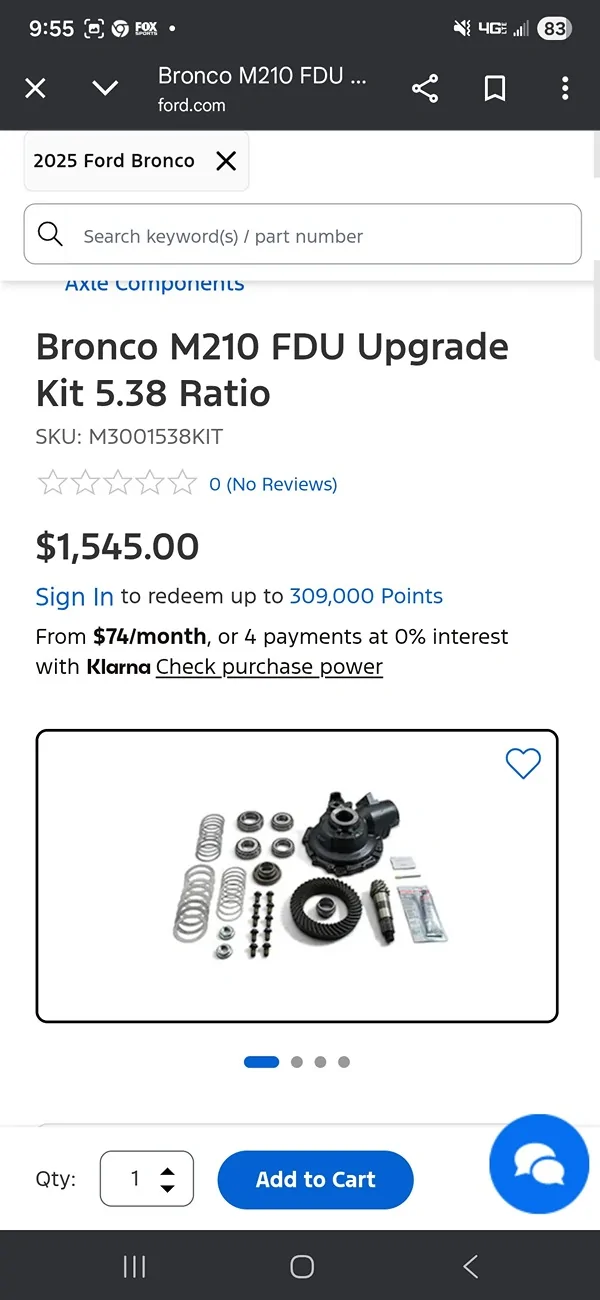Add the kit to your wishlist heart
Viewport: 600px width, 1300px height.
[523, 763]
